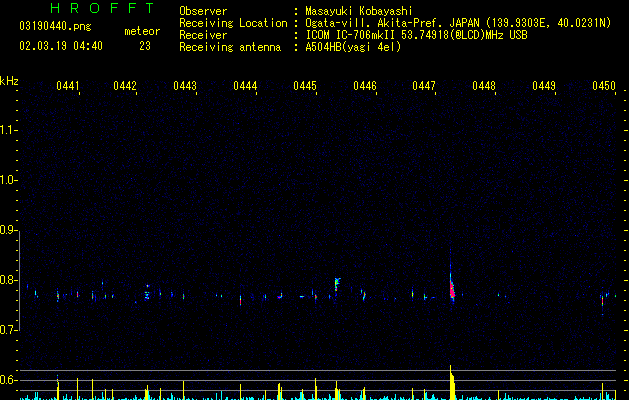Click the 0449 time marker
Viewport: 629px width, 400px height.
click(544, 86)
